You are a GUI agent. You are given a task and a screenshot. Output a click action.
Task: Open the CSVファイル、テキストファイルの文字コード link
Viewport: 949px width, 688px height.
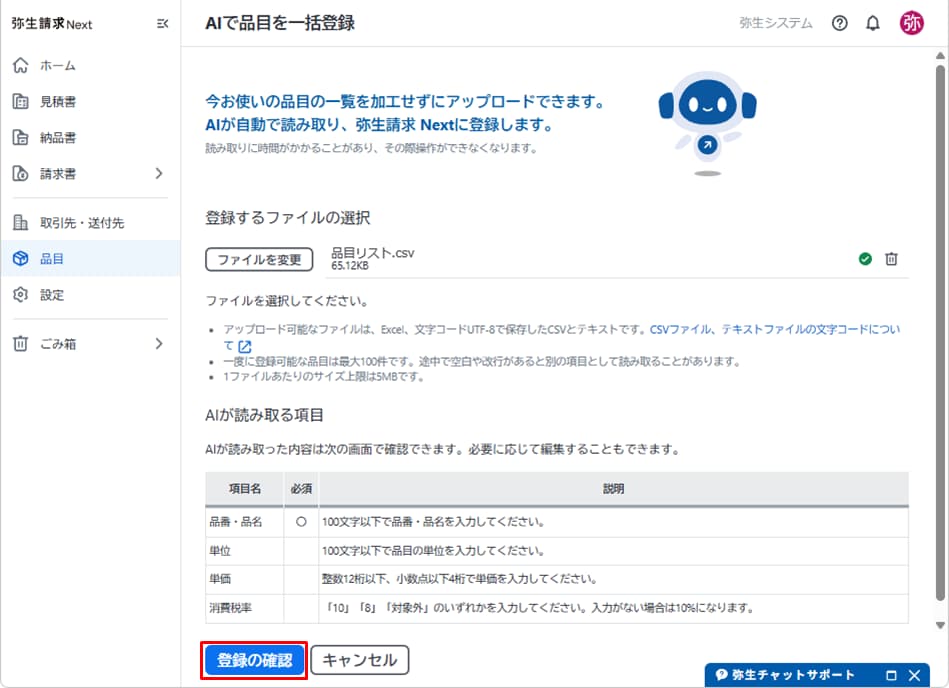pyautogui.click(x=775, y=329)
